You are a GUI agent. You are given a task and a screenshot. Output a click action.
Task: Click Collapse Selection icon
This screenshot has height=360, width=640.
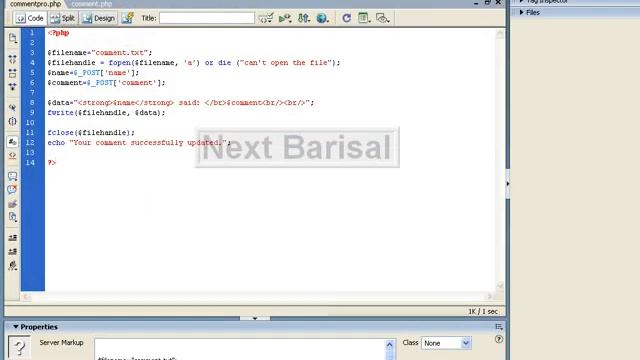point(13,73)
